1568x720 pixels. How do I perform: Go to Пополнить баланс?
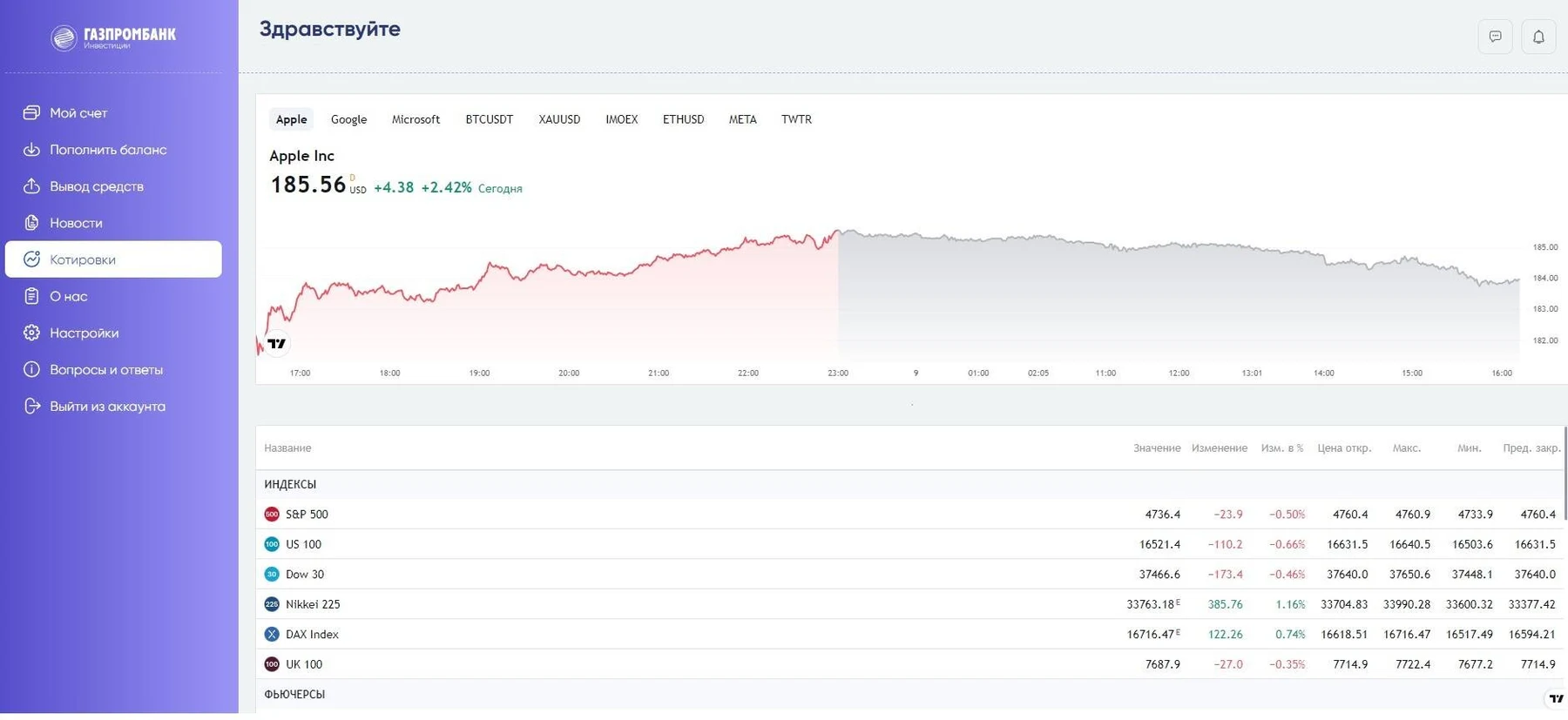[113, 149]
